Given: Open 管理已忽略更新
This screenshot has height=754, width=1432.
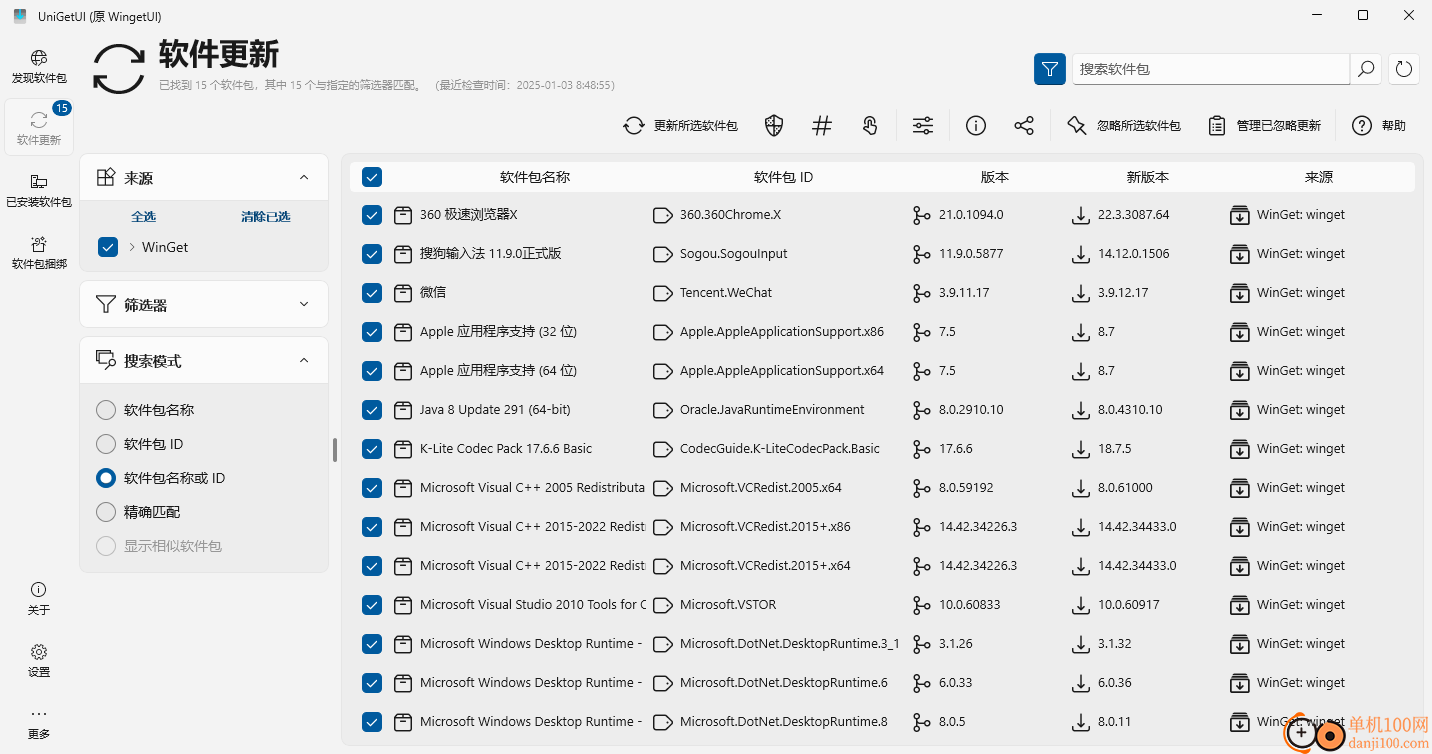Looking at the screenshot, I should point(1265,125).
